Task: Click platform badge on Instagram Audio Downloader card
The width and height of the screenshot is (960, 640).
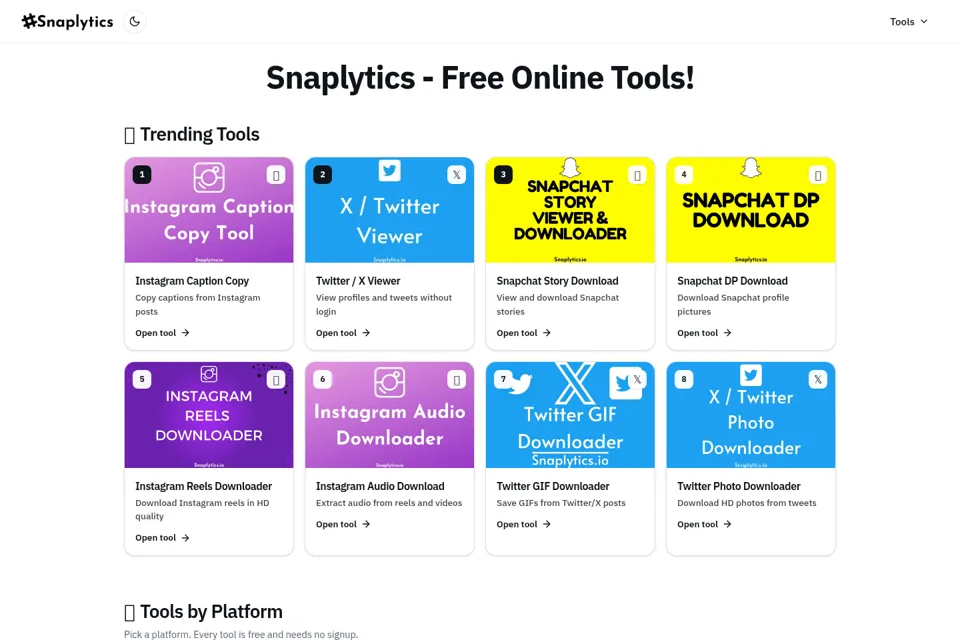Action: [457, 380]
